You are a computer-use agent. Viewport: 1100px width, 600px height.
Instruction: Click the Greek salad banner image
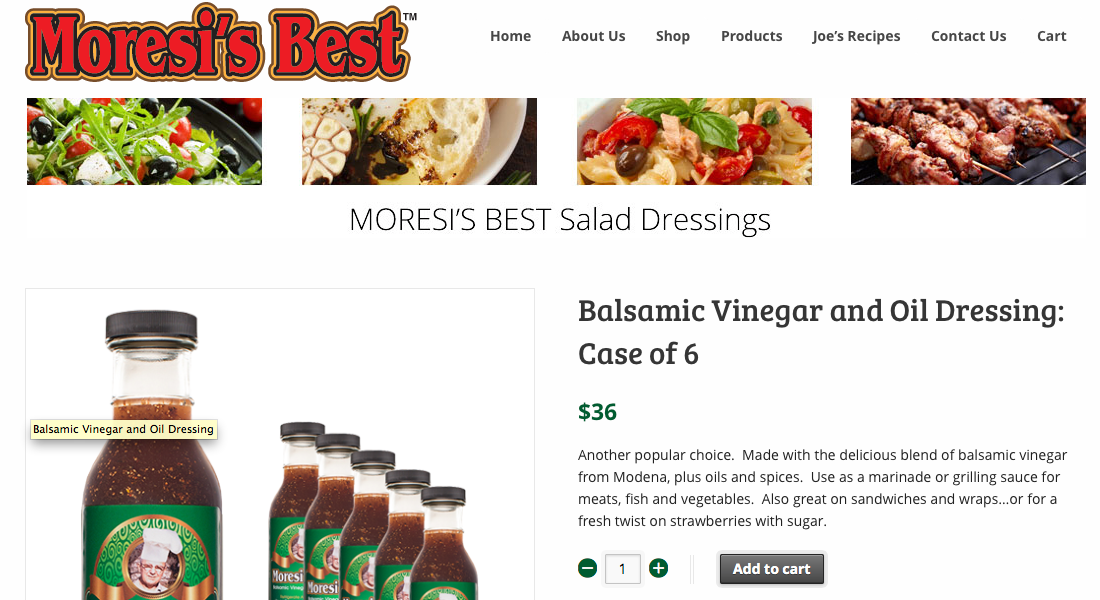[x=145, y=141]
